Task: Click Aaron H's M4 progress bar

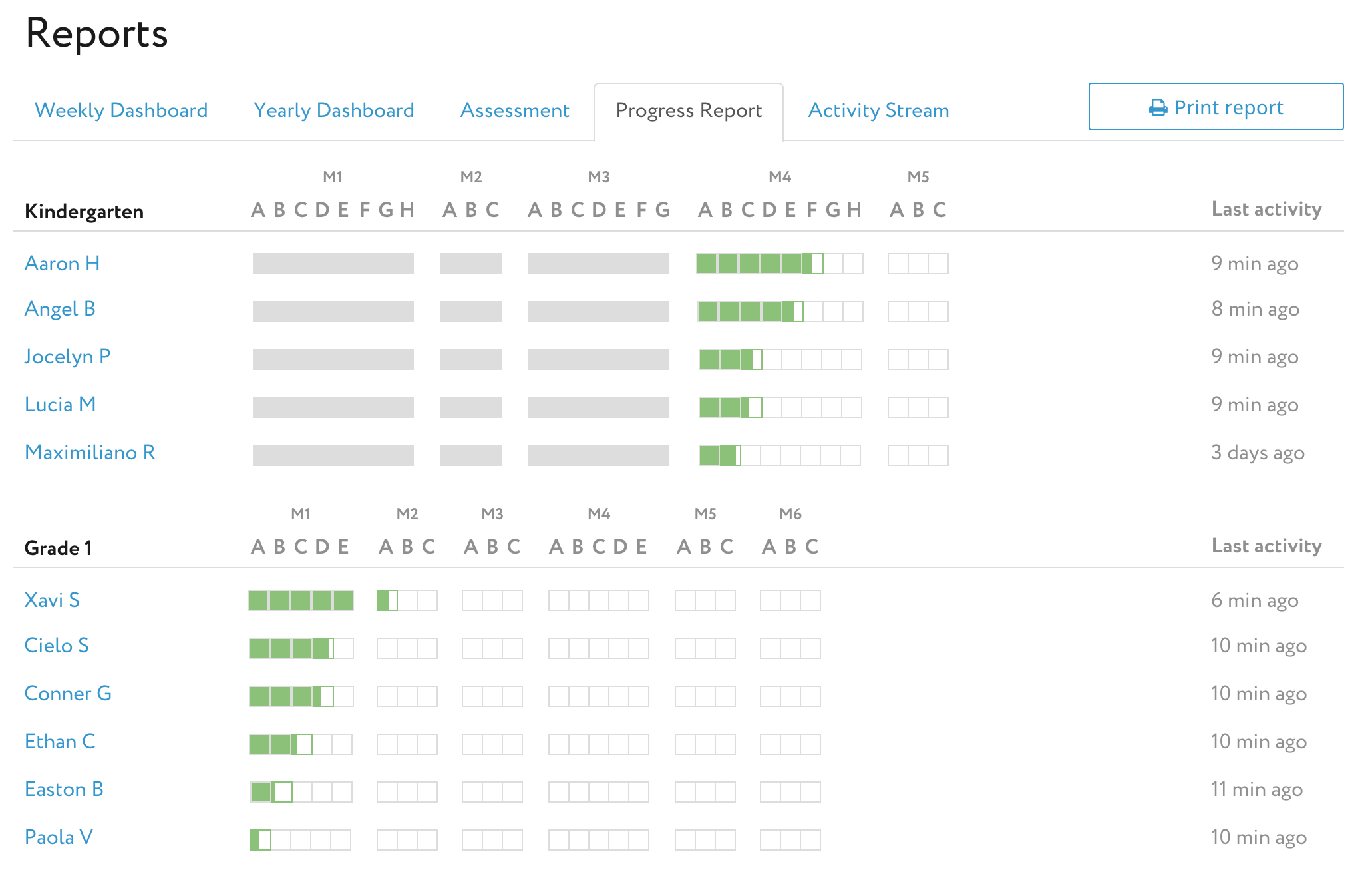Action: click(780, 264)
